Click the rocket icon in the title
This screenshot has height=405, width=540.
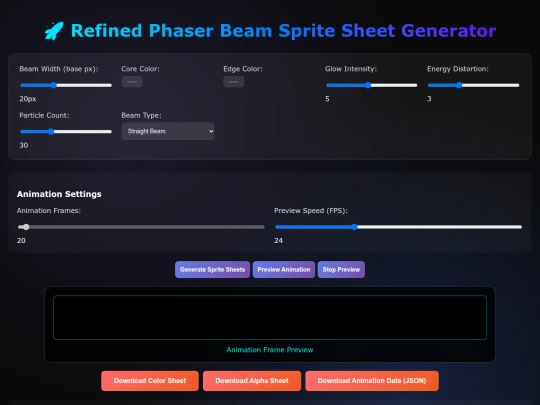pyautogui.click(x=54, y=31)
